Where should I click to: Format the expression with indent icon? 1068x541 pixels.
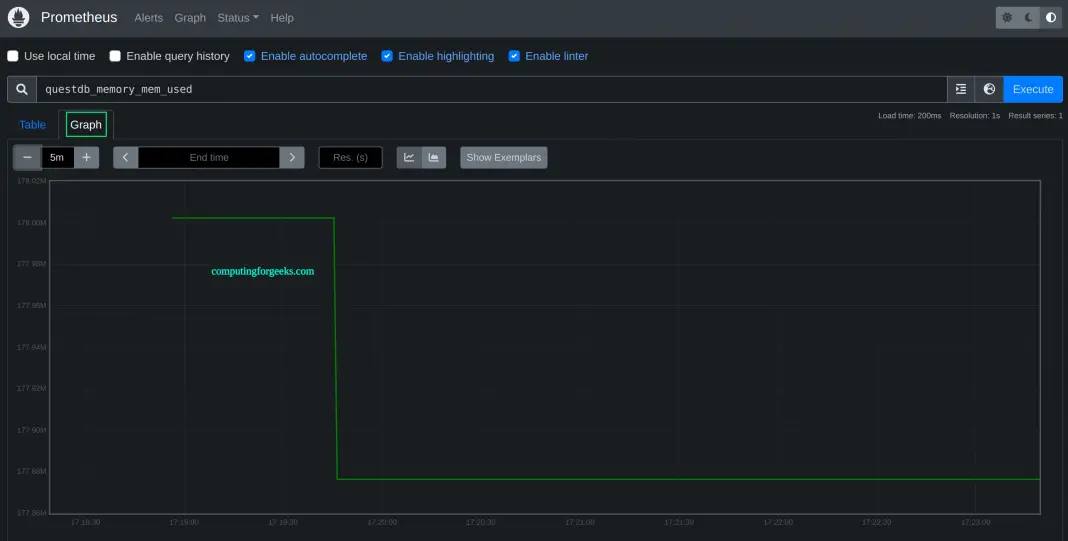(961, 89)
